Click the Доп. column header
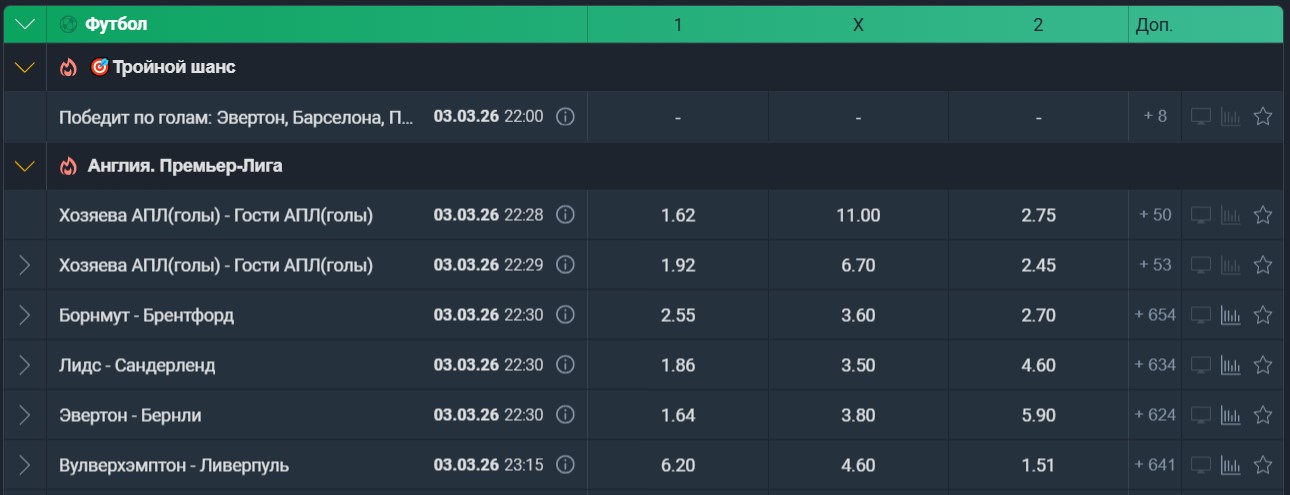Viewport: 1290px width, 495px height. pos(1154,25)
